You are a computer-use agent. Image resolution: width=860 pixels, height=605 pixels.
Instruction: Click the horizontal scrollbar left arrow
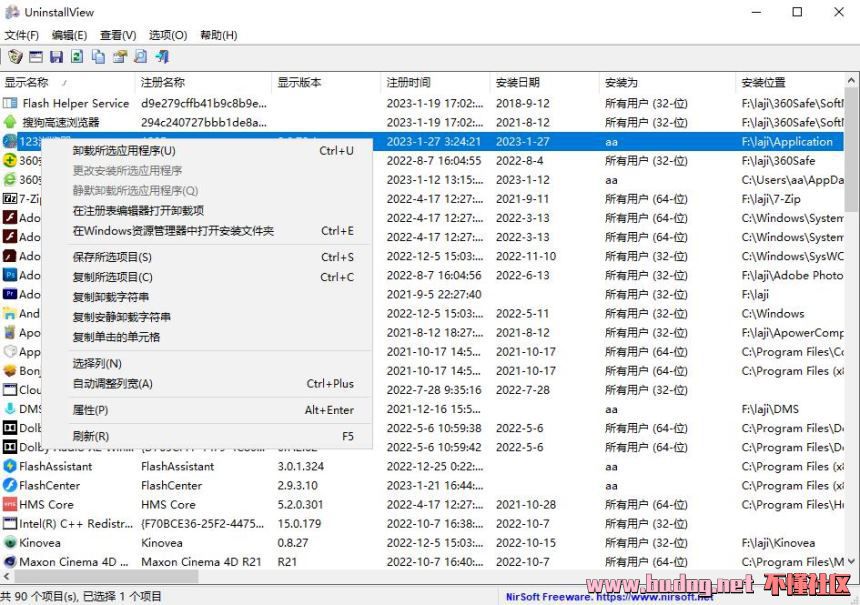tap(7, 576)
